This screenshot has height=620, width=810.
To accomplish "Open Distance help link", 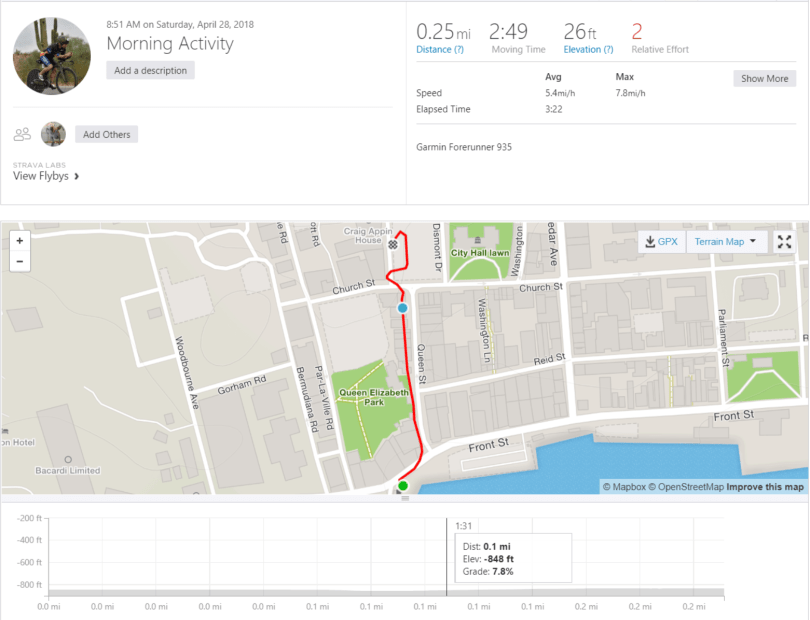I will coord(440,49).
